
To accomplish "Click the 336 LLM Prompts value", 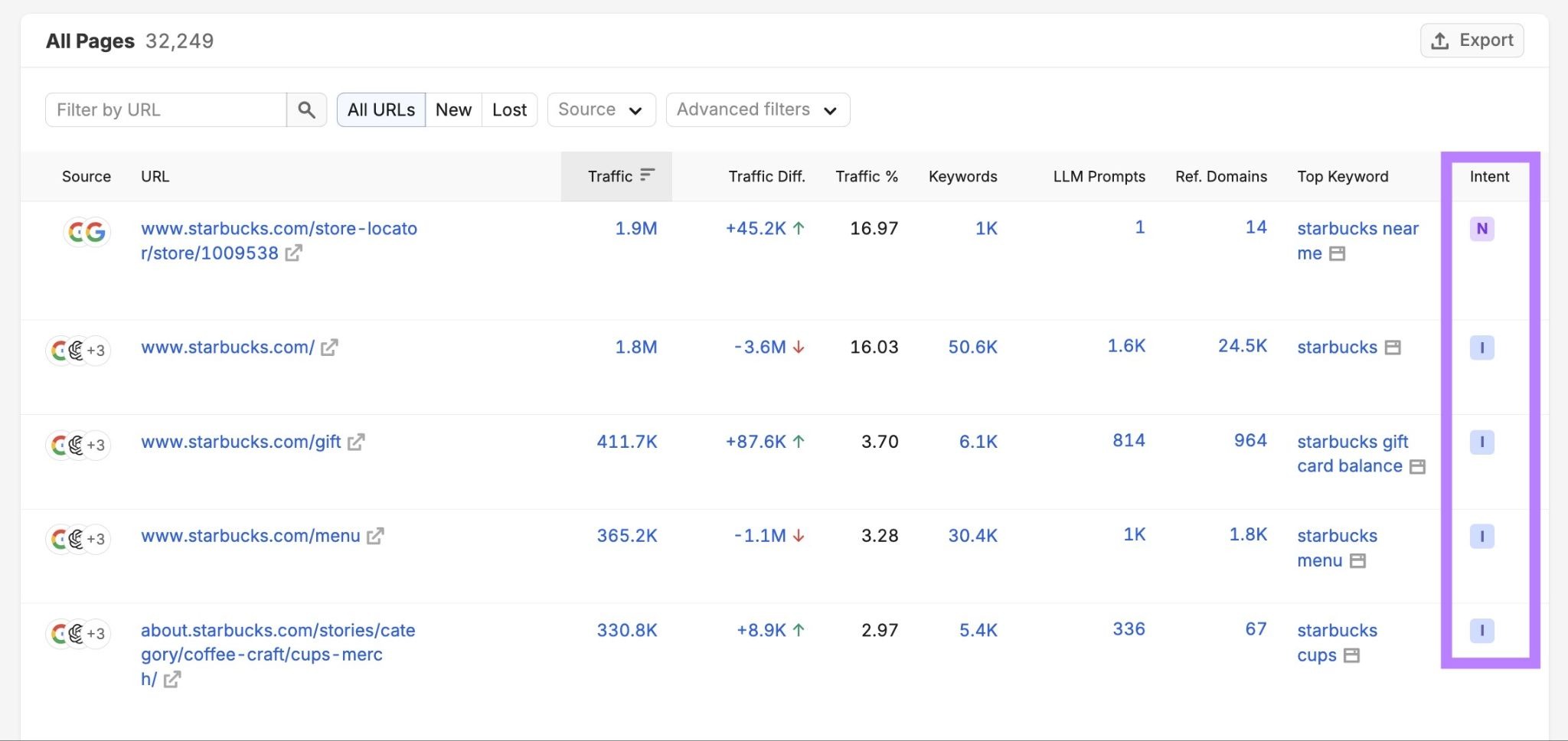I will click(x=1129, y=629).
